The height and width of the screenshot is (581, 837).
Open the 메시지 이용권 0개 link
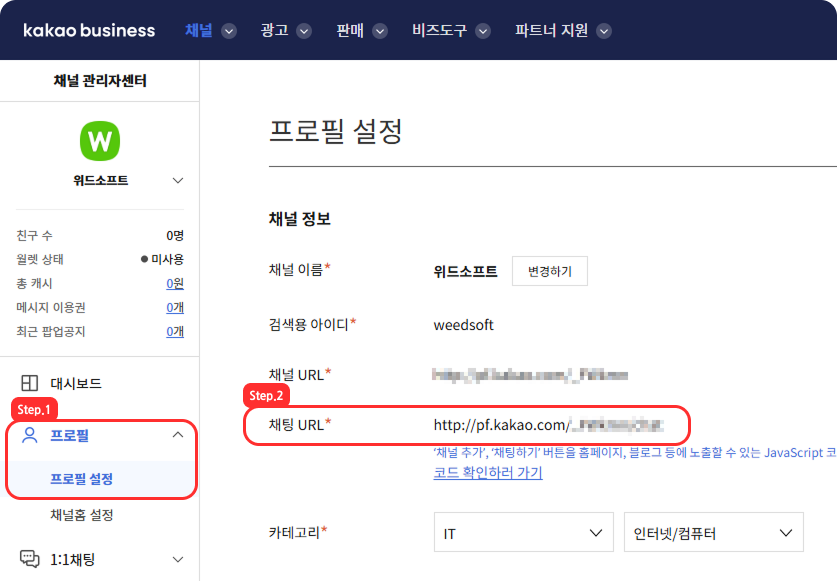click(x=175, y=308)
